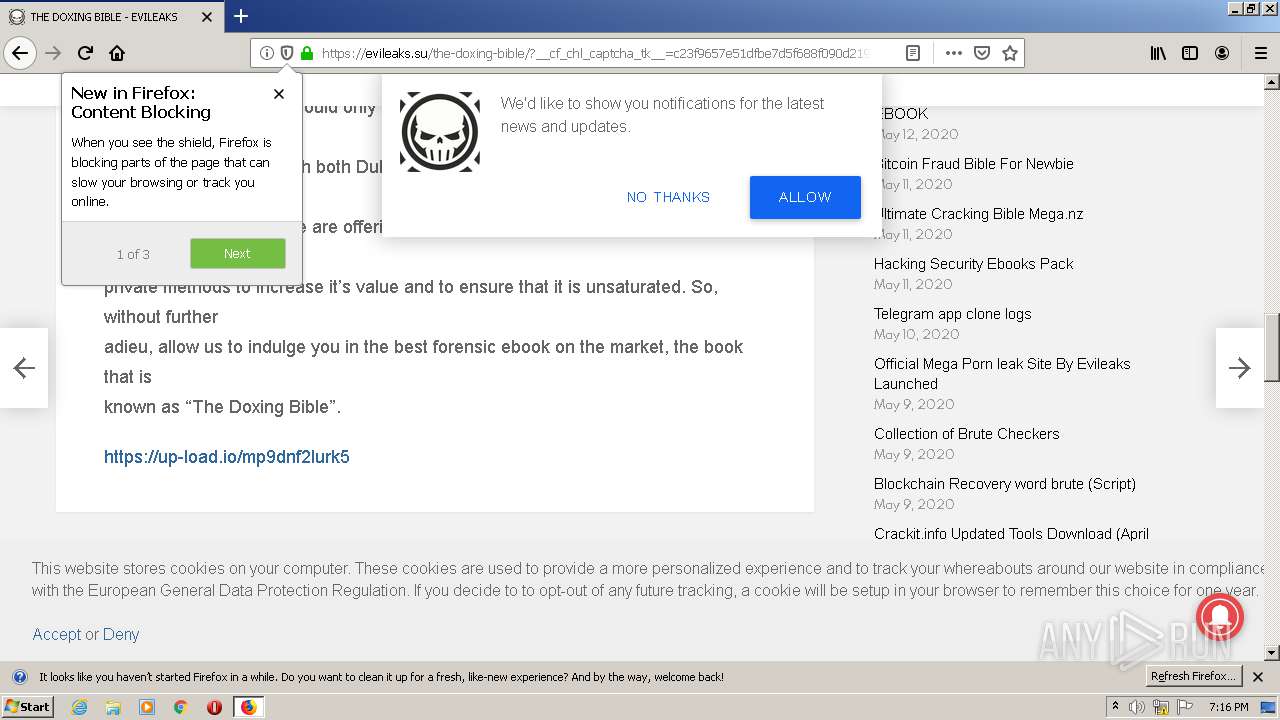1280x720 pixels.
Task: Launch Chrome from taskbar
Action: tap(181, 707)
